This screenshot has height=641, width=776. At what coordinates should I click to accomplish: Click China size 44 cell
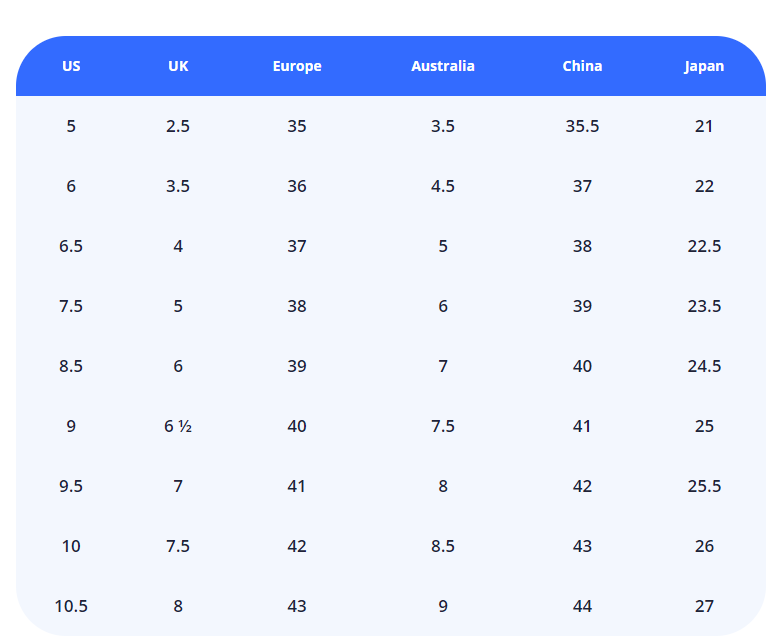582,606
